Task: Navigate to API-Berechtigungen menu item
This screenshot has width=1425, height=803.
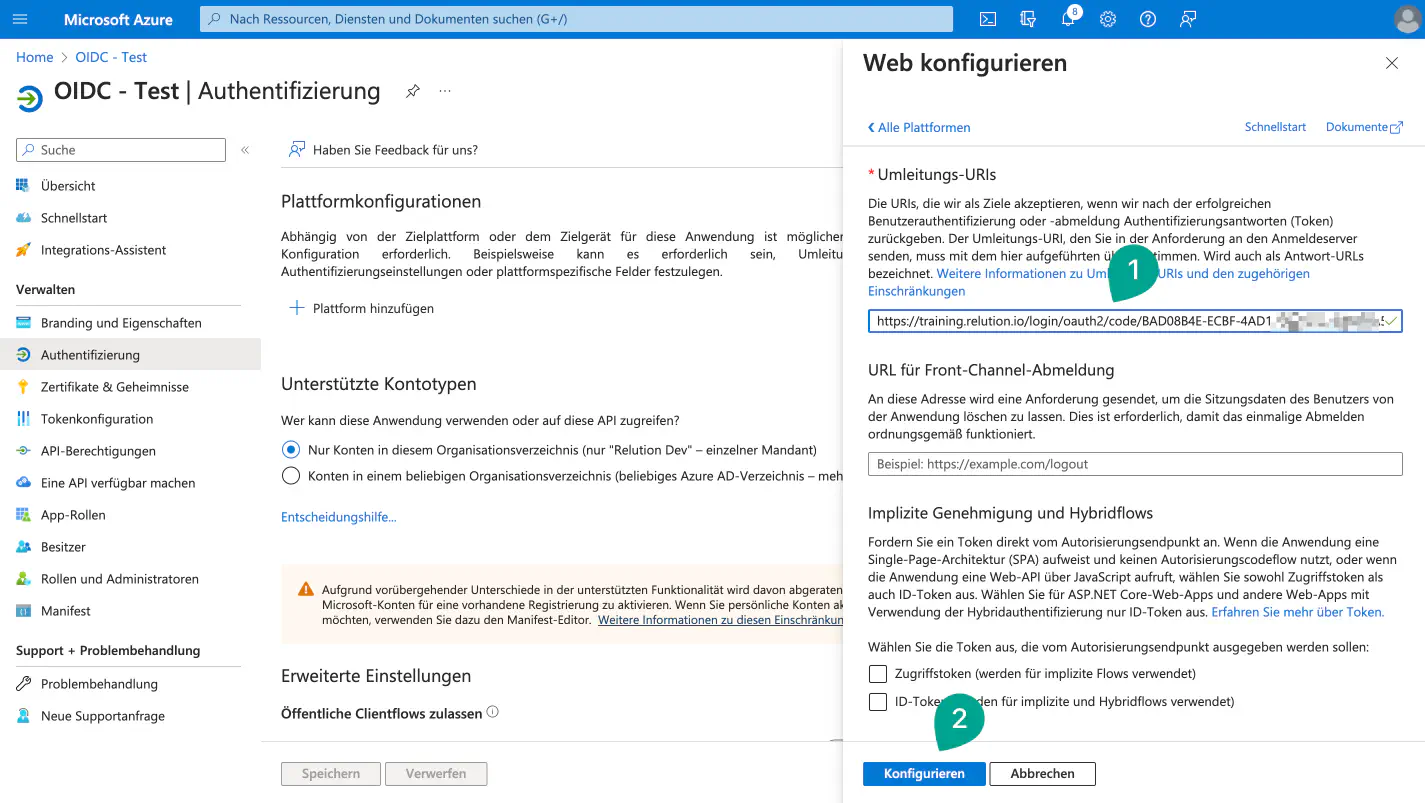Action: click(x=98, y=451)
